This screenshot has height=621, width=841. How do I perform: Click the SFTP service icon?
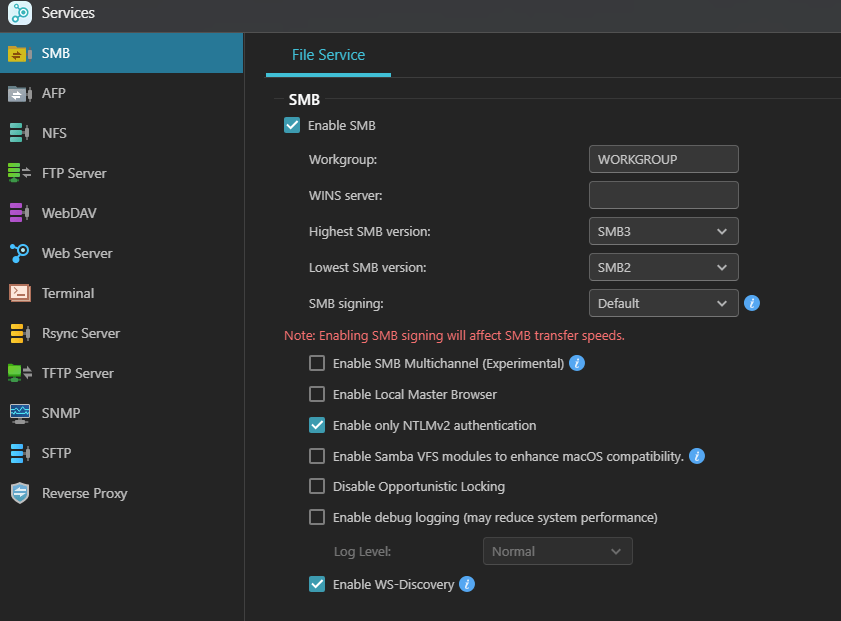click(x=20, y=453)
